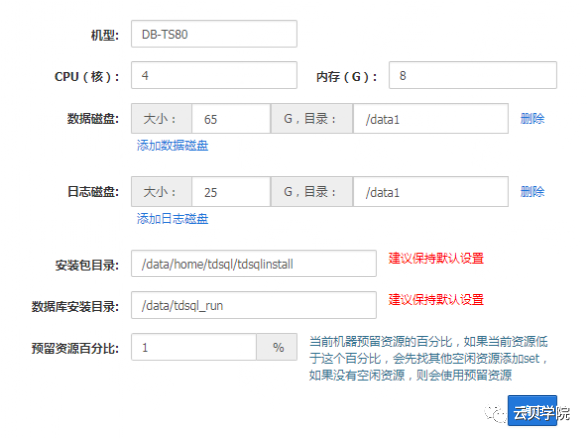Click the 预留资源百分比 input field

(194, 347)
